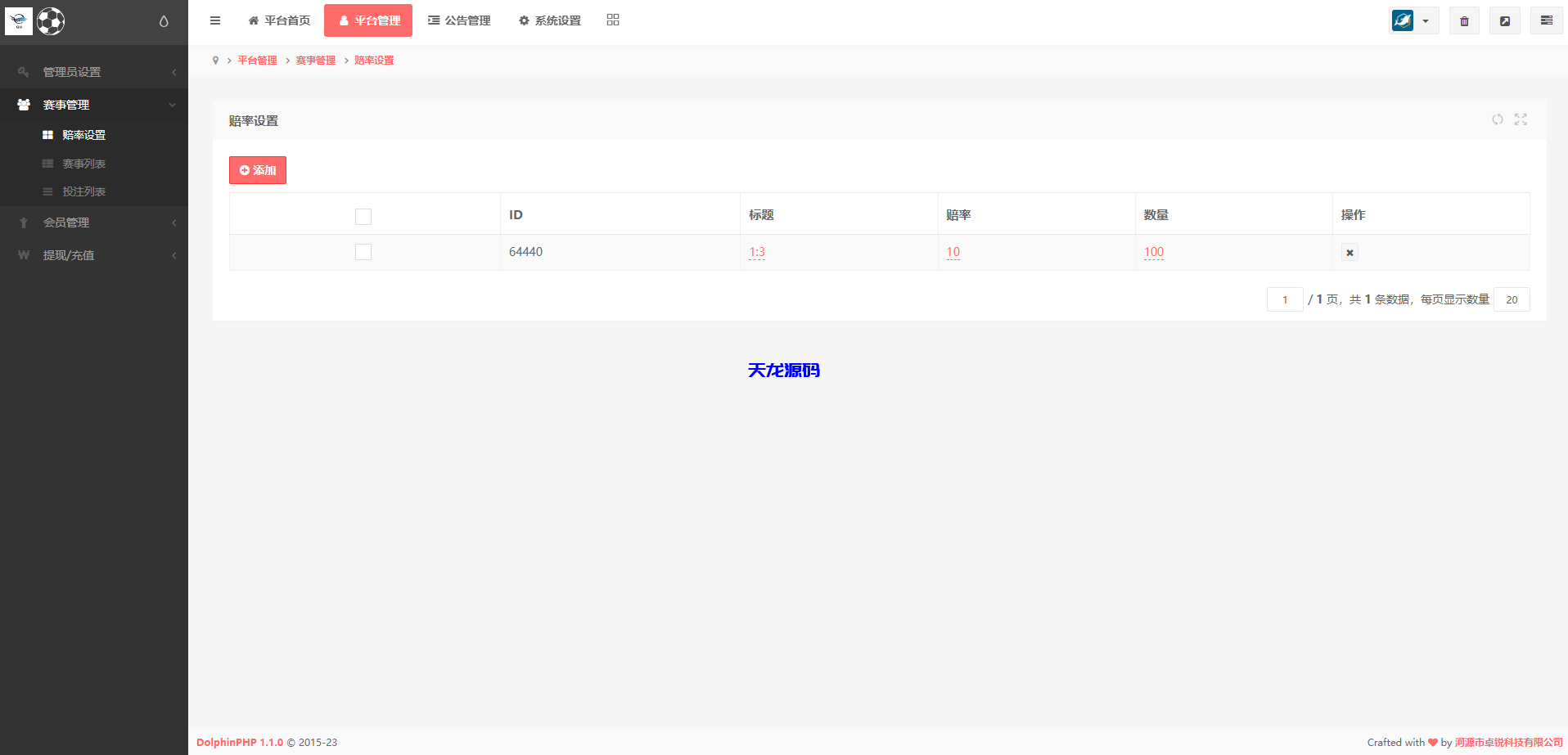Open the four-squares module grid icon
The width and height of the screenshot is (1568, 755).
tap(613, 20)
